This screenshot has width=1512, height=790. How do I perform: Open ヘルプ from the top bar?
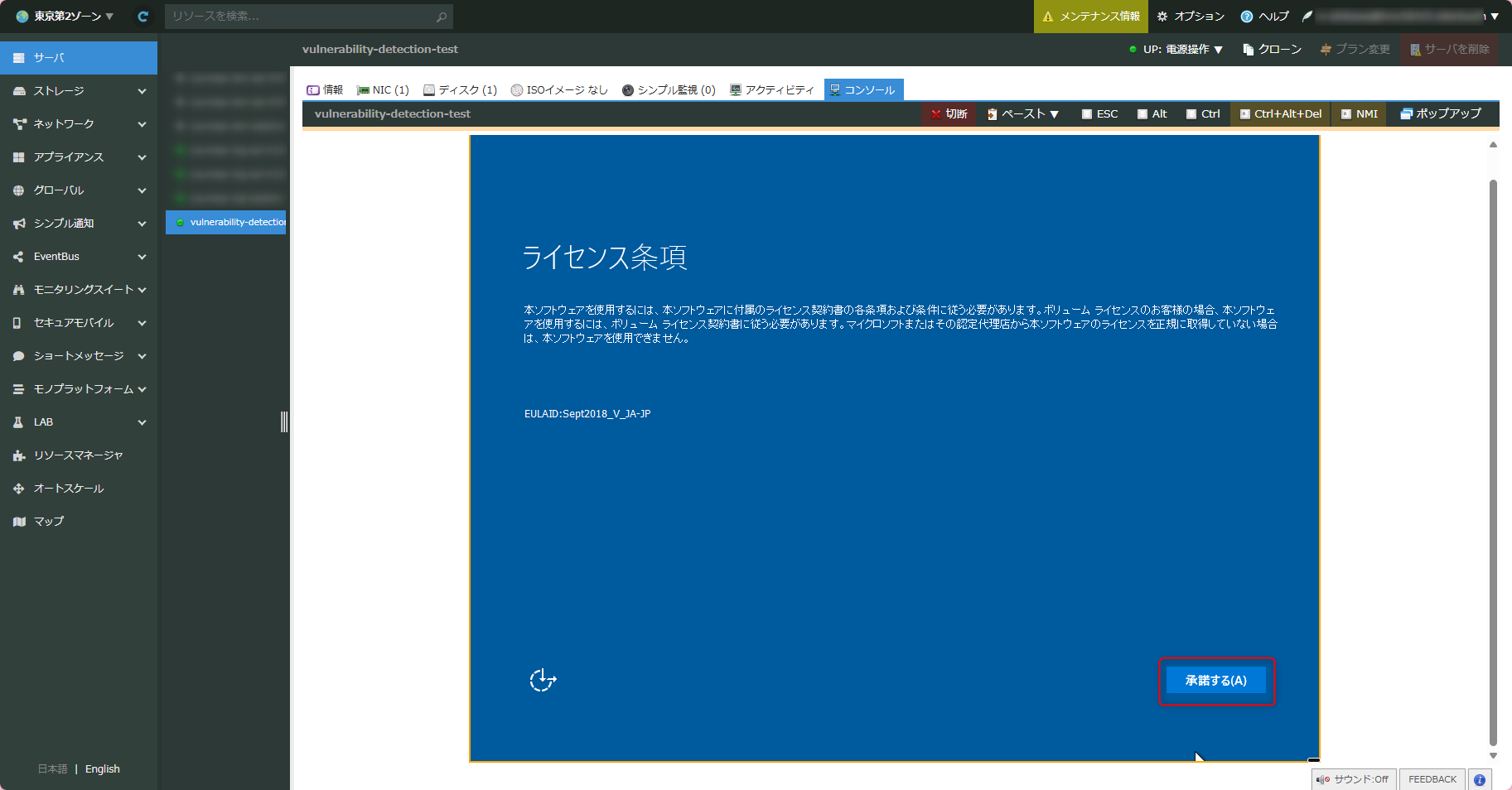pos(1265,16)
